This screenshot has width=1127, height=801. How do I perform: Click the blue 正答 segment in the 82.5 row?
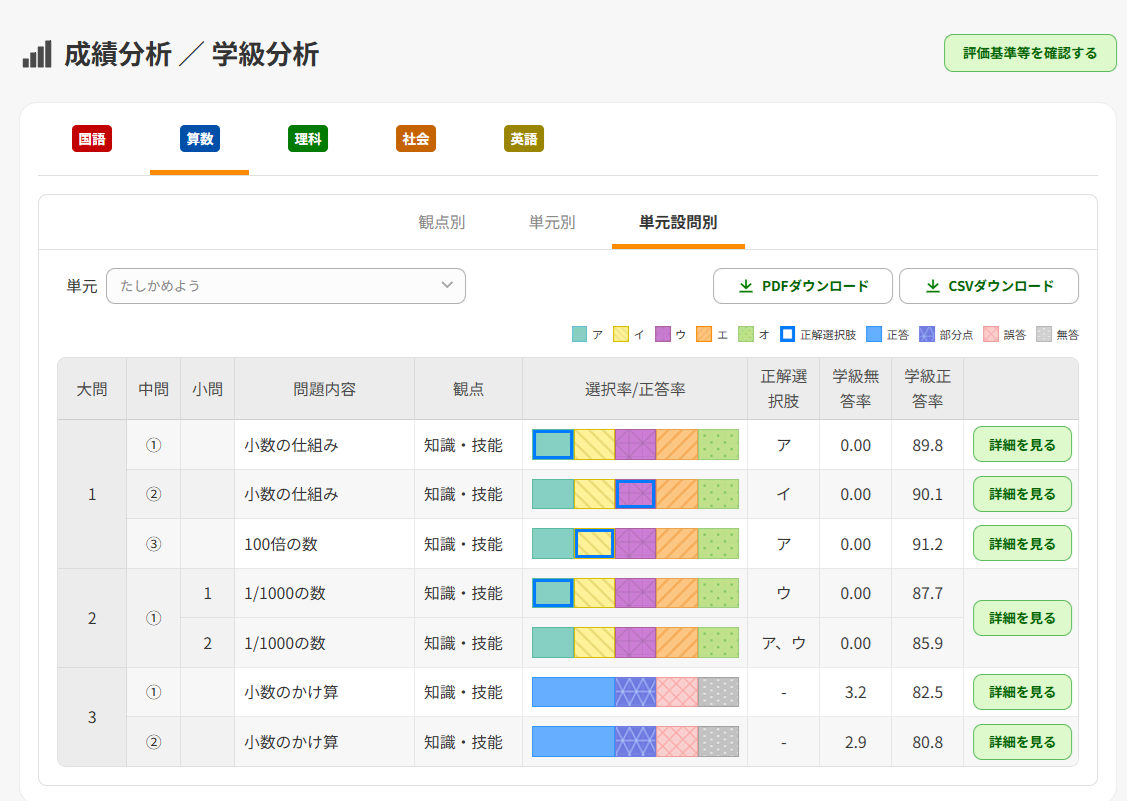(574, 692)
